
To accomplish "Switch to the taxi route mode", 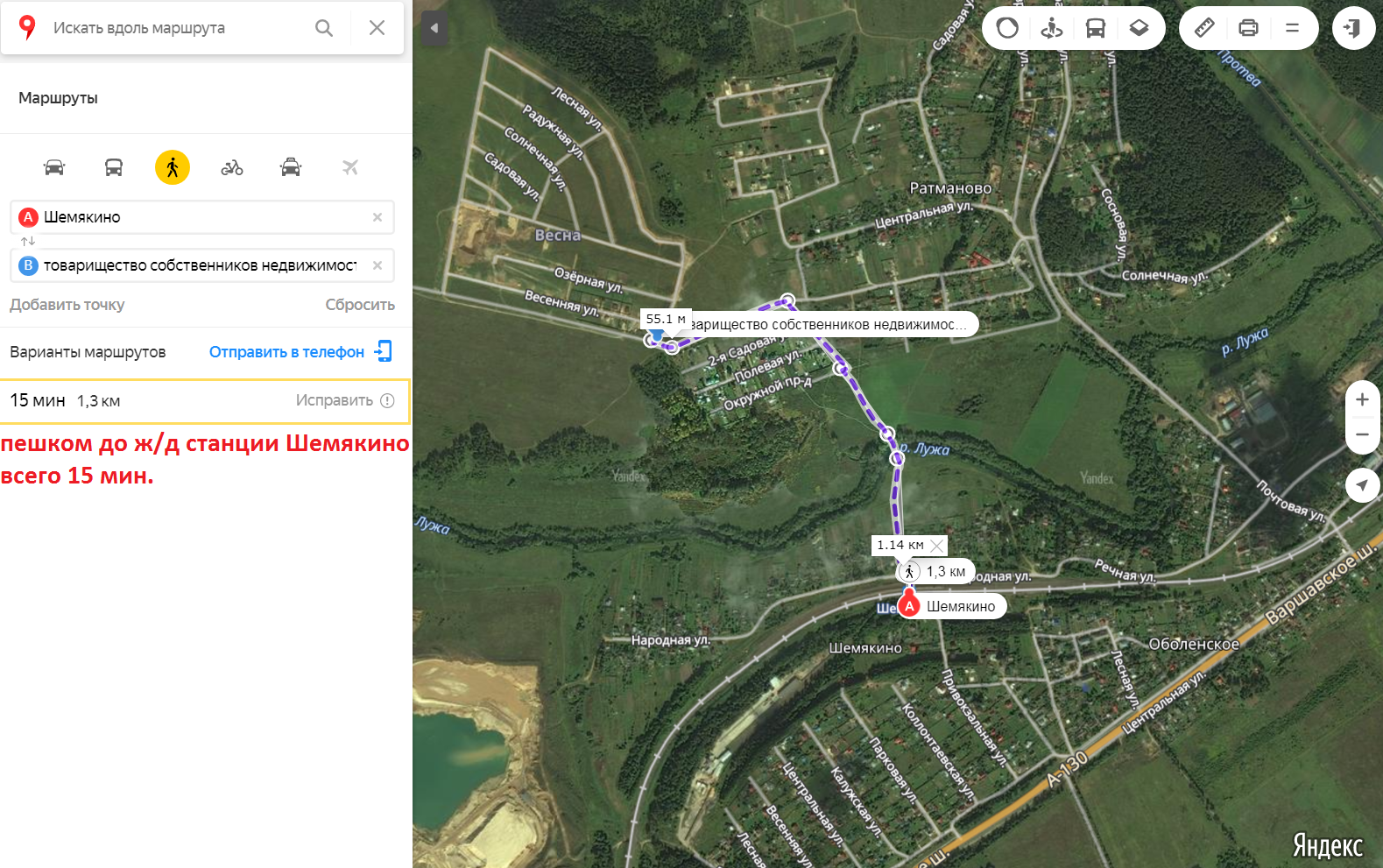I will coord(291,167).
